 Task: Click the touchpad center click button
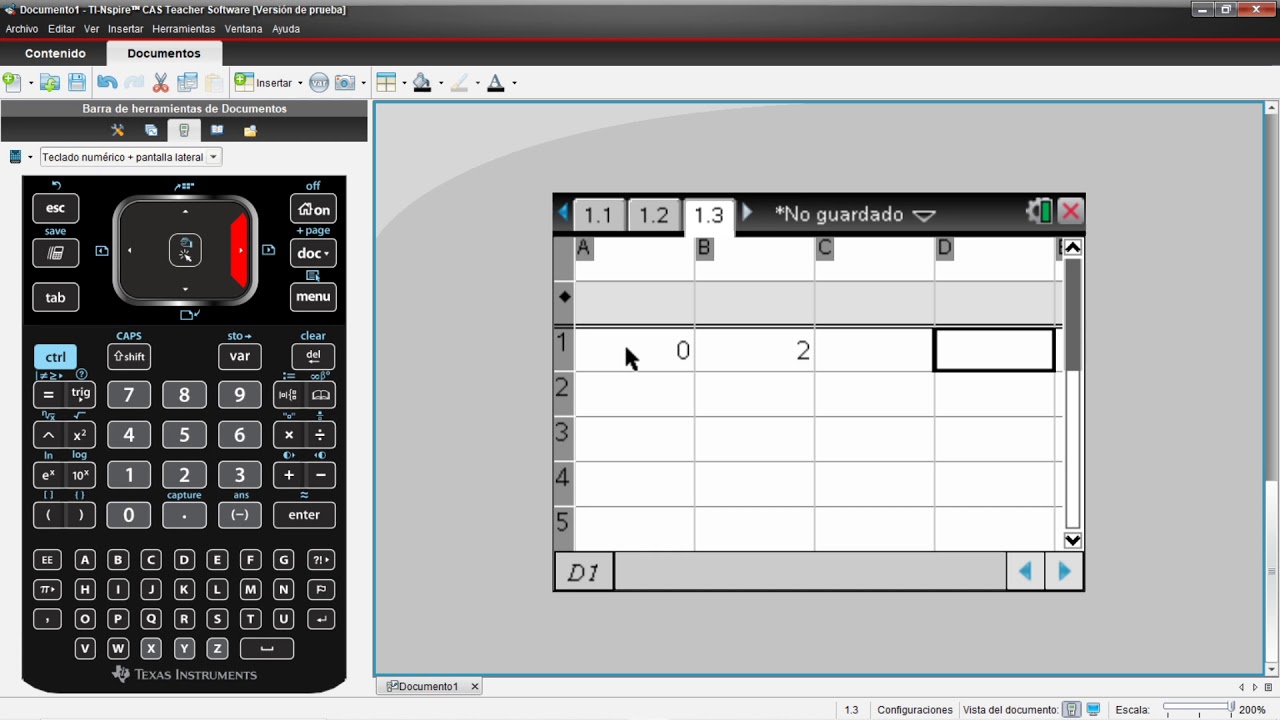185,251
